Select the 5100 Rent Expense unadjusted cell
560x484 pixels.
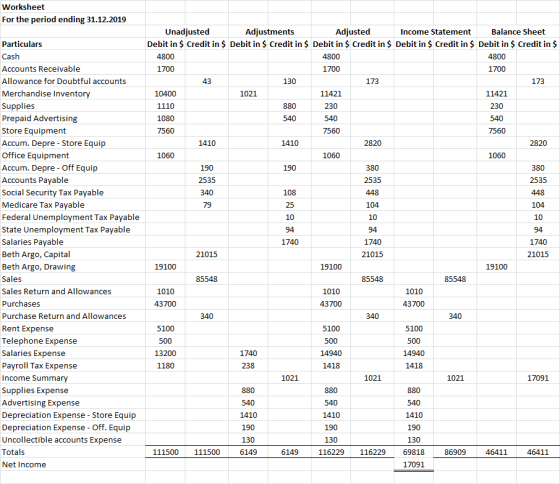tap(165, 329)
